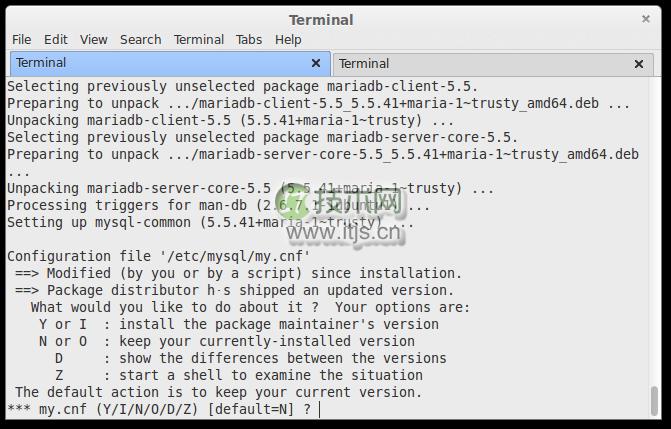Viewport: 671px width, 429px height.
Task: Close the Terminal window
Action: coord(645,19)
